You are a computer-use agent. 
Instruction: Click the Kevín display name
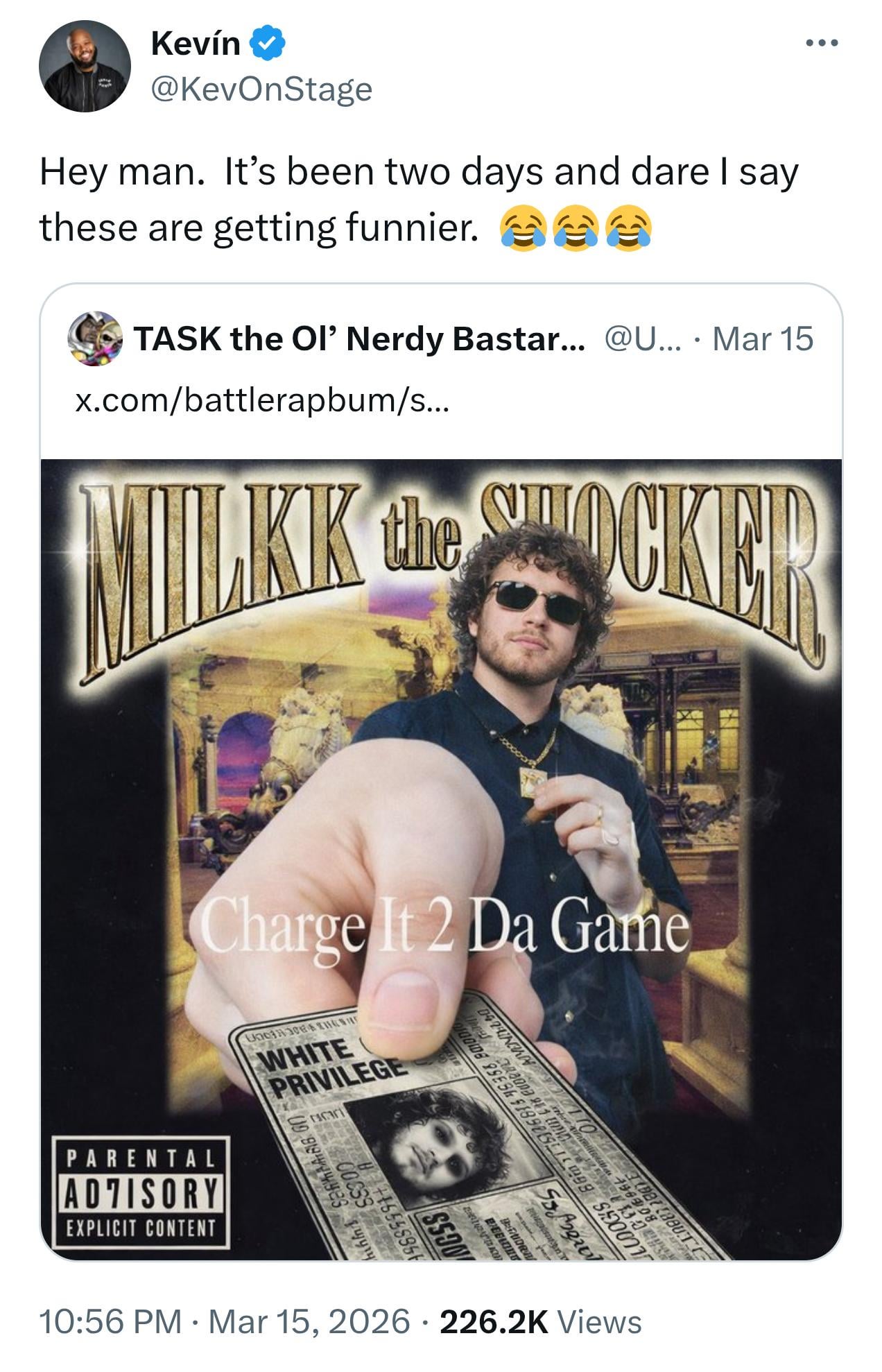click(195, 44)
